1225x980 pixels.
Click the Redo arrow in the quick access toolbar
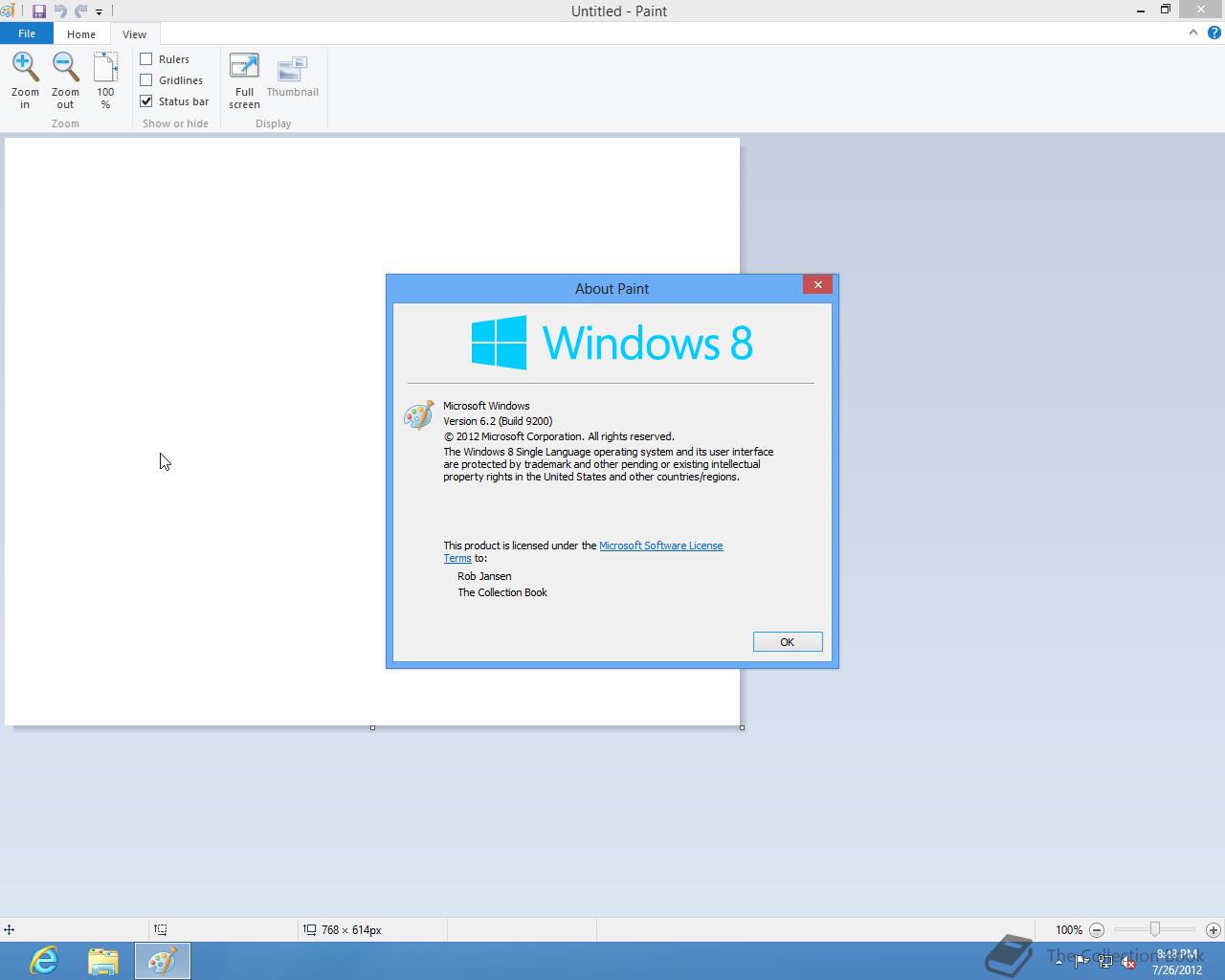pos(80,11)
